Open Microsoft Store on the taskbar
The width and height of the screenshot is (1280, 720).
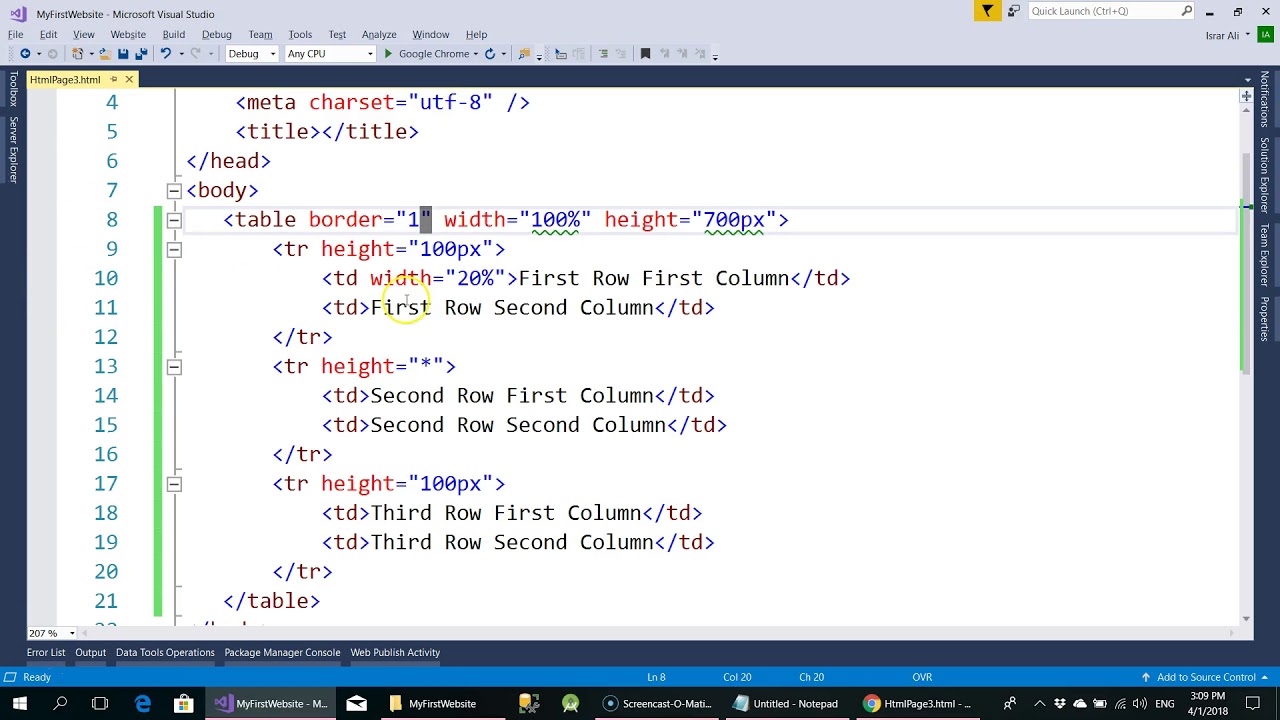click(x=184, y=704)
